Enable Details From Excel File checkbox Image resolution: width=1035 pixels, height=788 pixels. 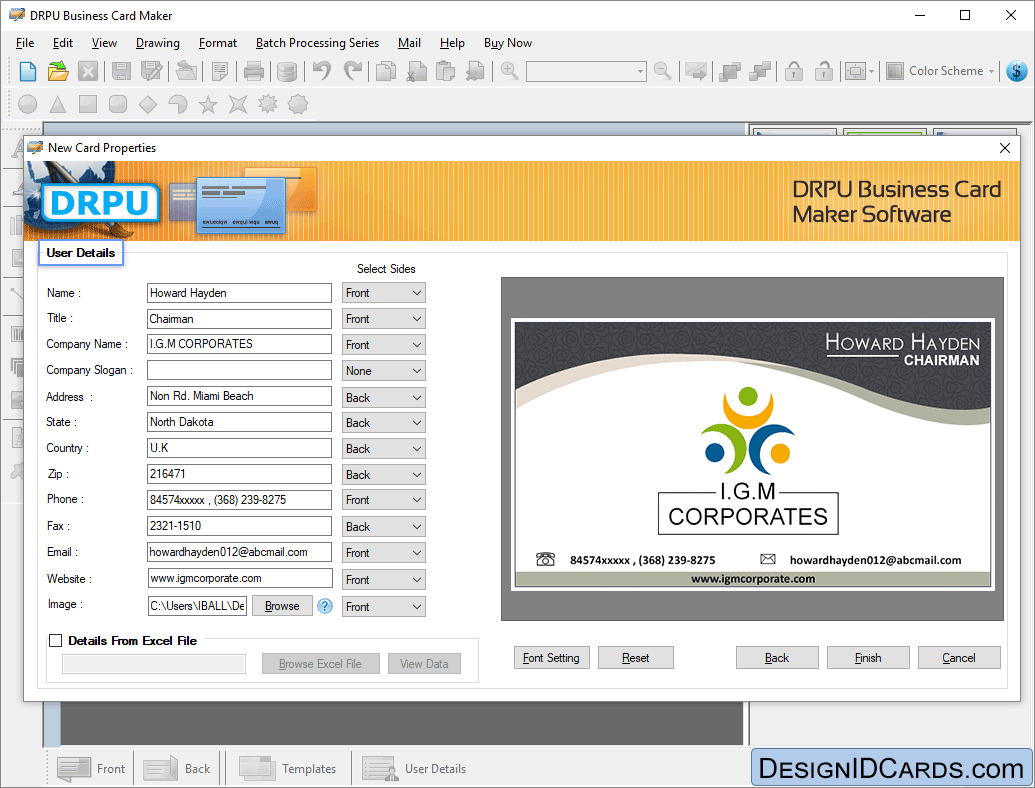pos(56,641)
